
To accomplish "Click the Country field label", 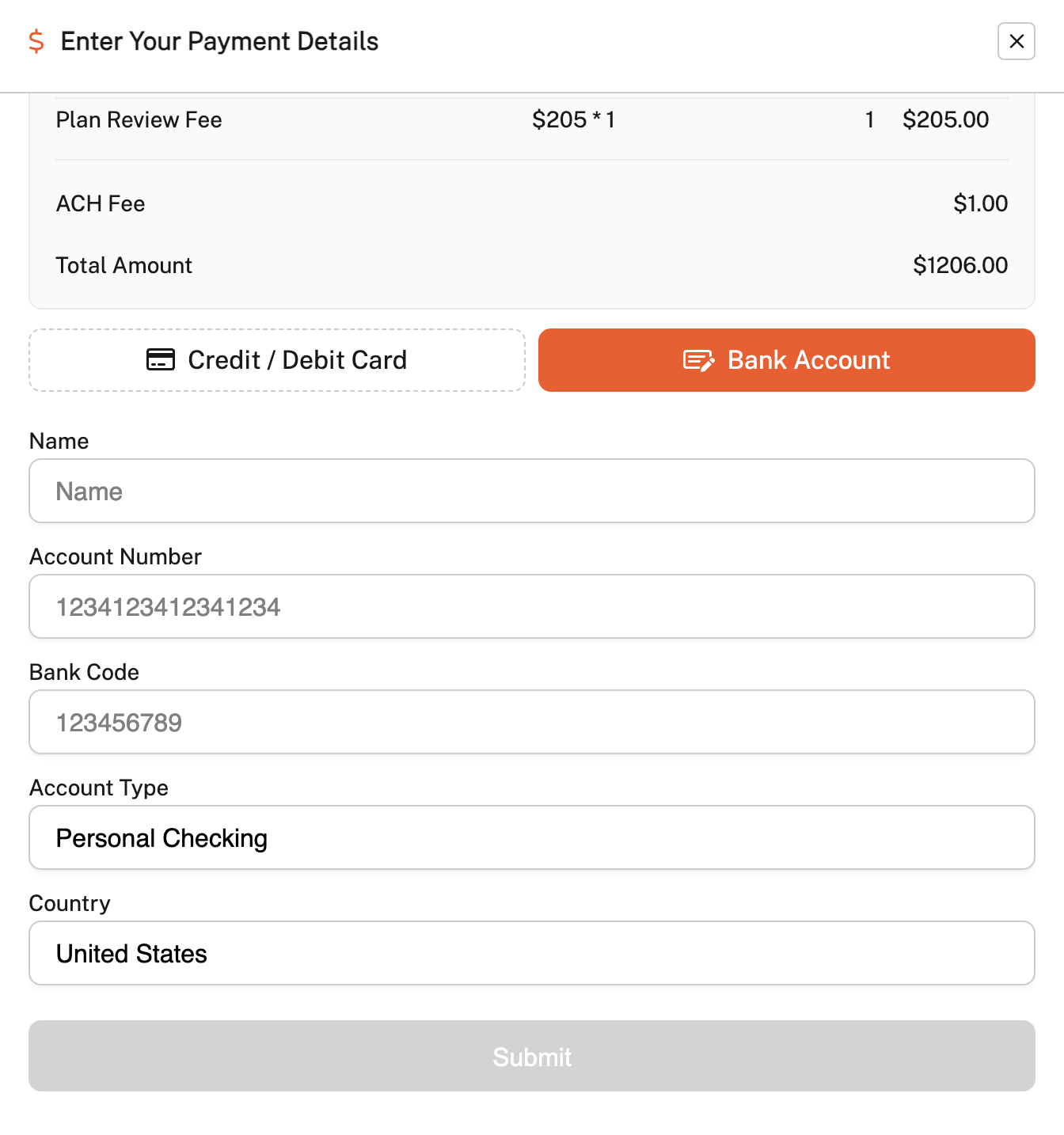I will [70, 903].
